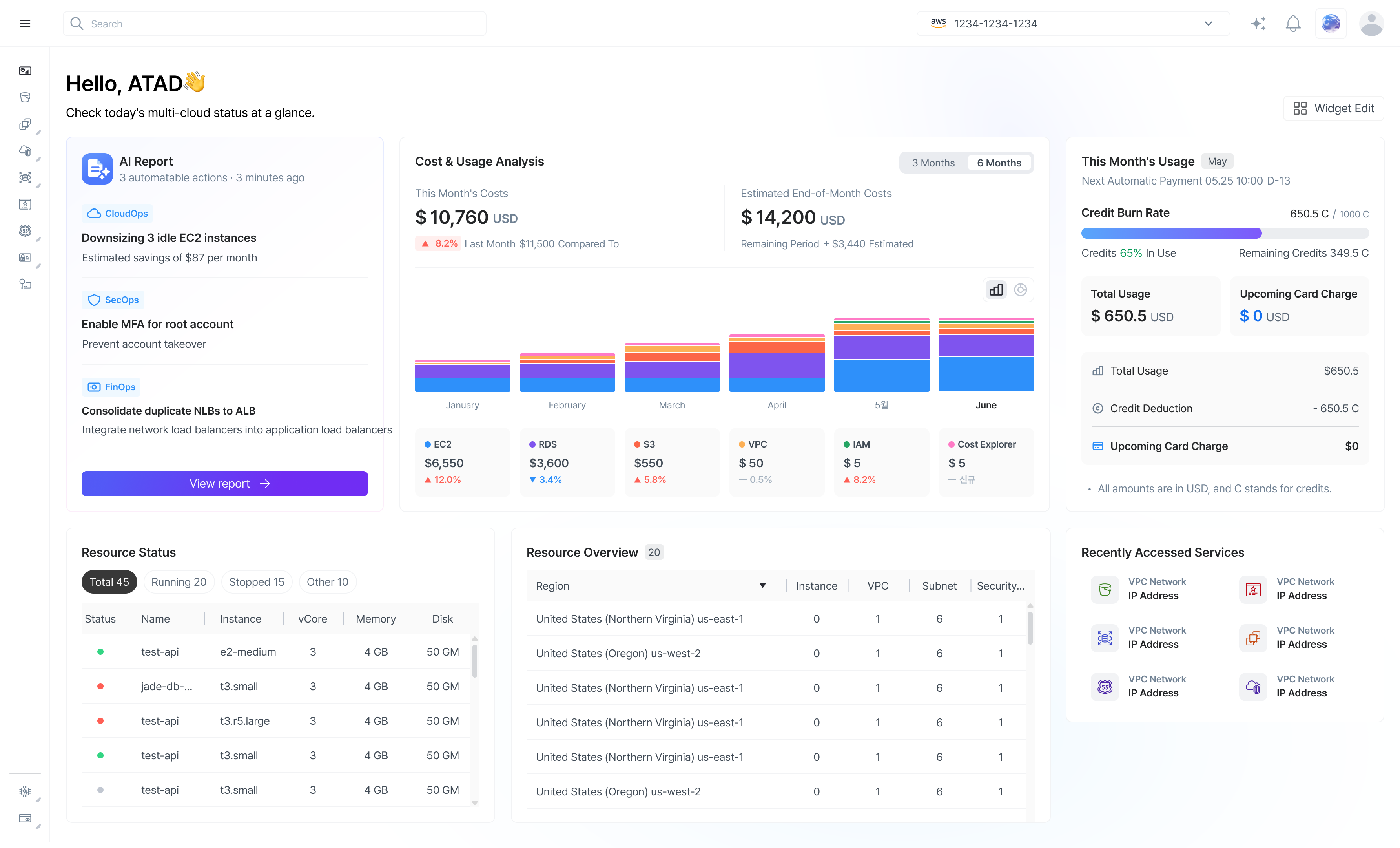The height and width of the screenshot is (848, 1400).
Task: Click the CloudOps tag
Action: point(117,213)
